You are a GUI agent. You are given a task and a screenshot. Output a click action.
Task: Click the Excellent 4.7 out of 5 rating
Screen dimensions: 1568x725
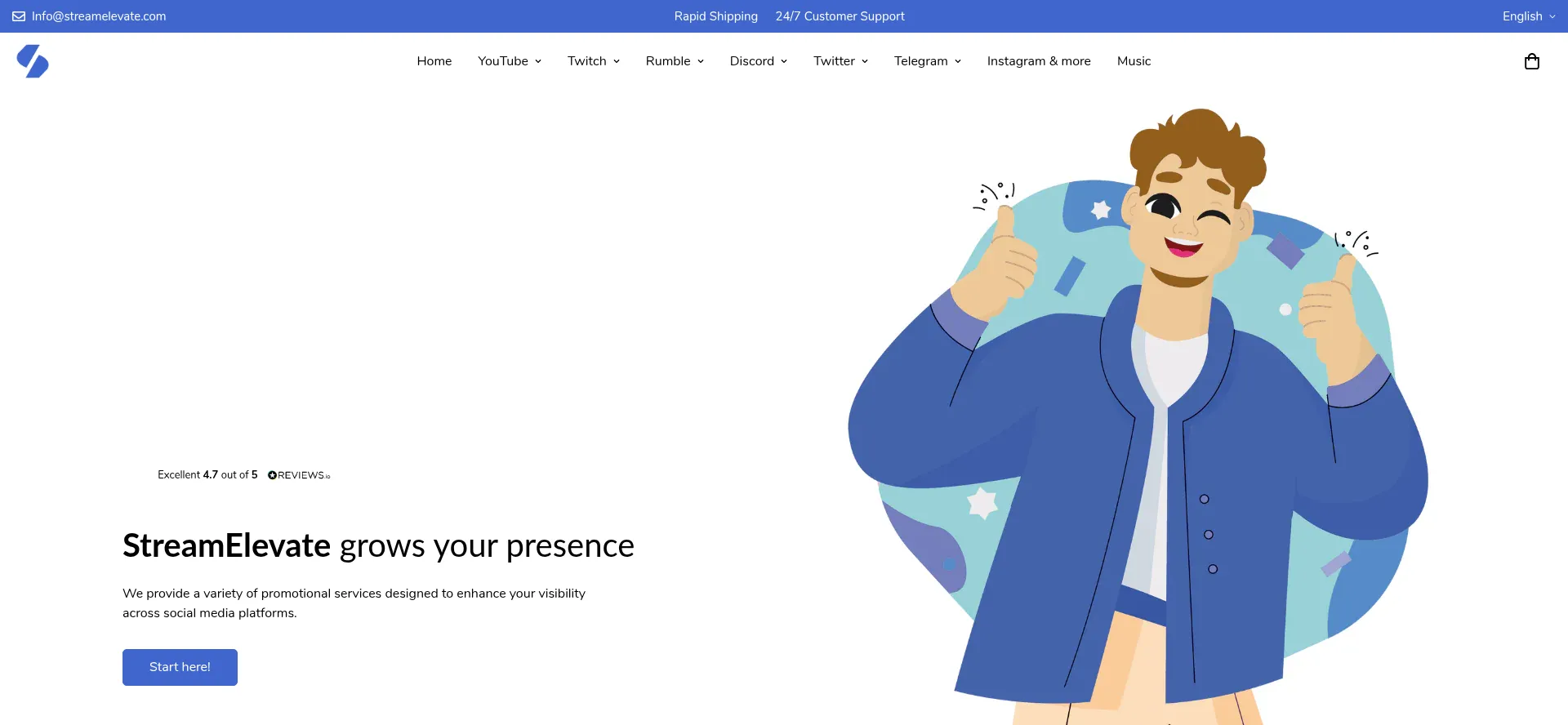coord(207,475)
